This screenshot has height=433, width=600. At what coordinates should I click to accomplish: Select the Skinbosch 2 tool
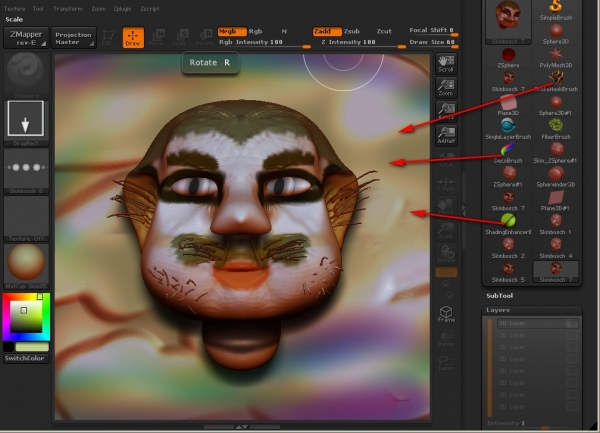[x=508, y=249]
